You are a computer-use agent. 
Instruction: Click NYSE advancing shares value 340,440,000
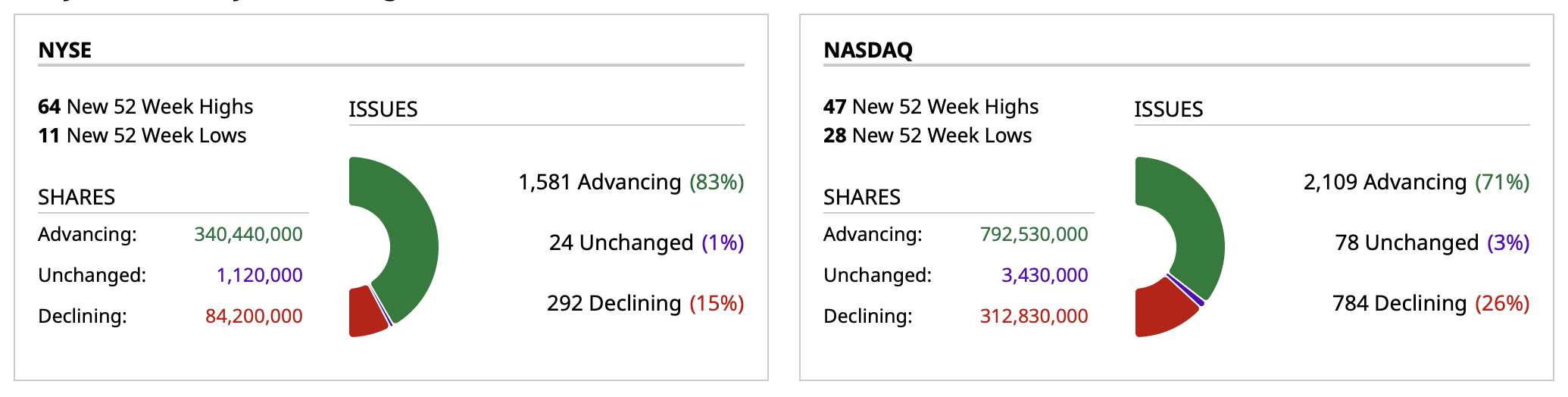tap(248, 234)
